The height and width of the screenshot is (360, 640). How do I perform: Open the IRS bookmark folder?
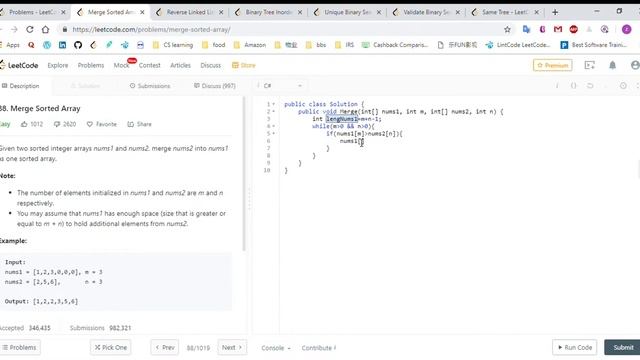[x=344, y=45]
